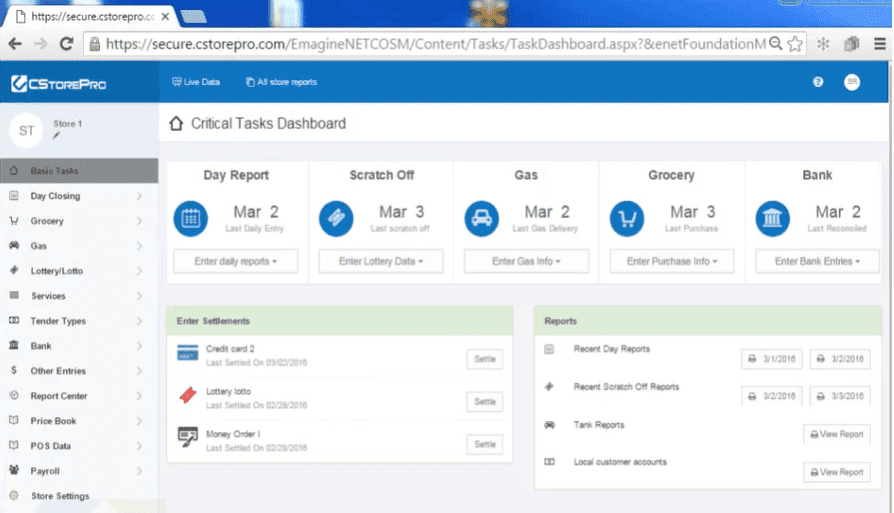The image size is (894, 513).
Task: Open the Enter daily reports dropdown
Action: coord(236,261)
